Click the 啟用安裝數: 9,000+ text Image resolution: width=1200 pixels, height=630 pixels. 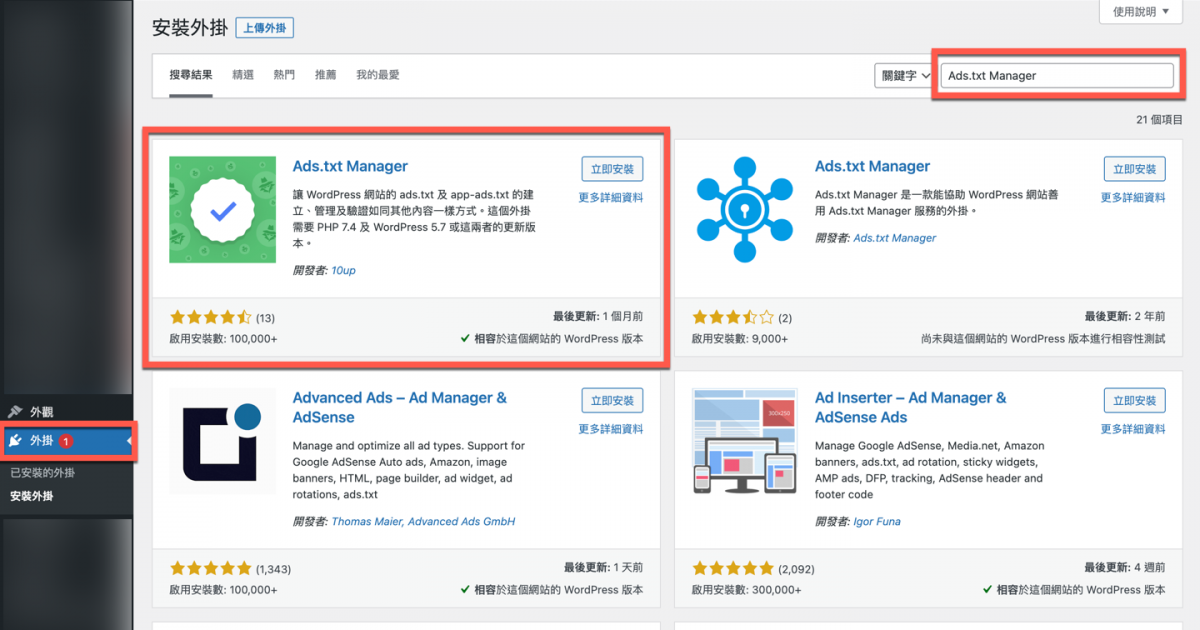739,339
